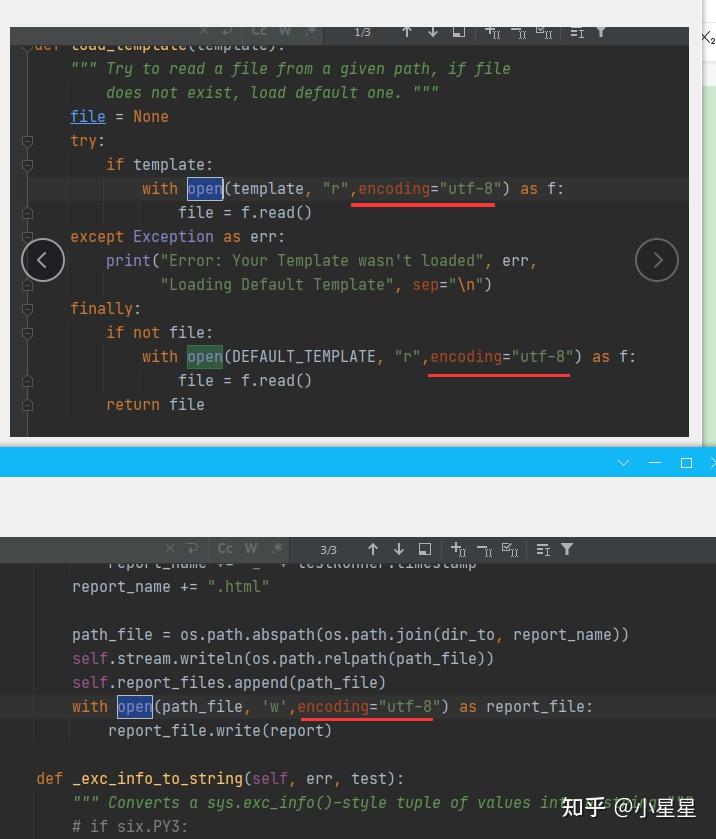This screenshot has width=716, height=839.
Task: Show previous image with left arrow button
Action: click(x=43, y=260)
